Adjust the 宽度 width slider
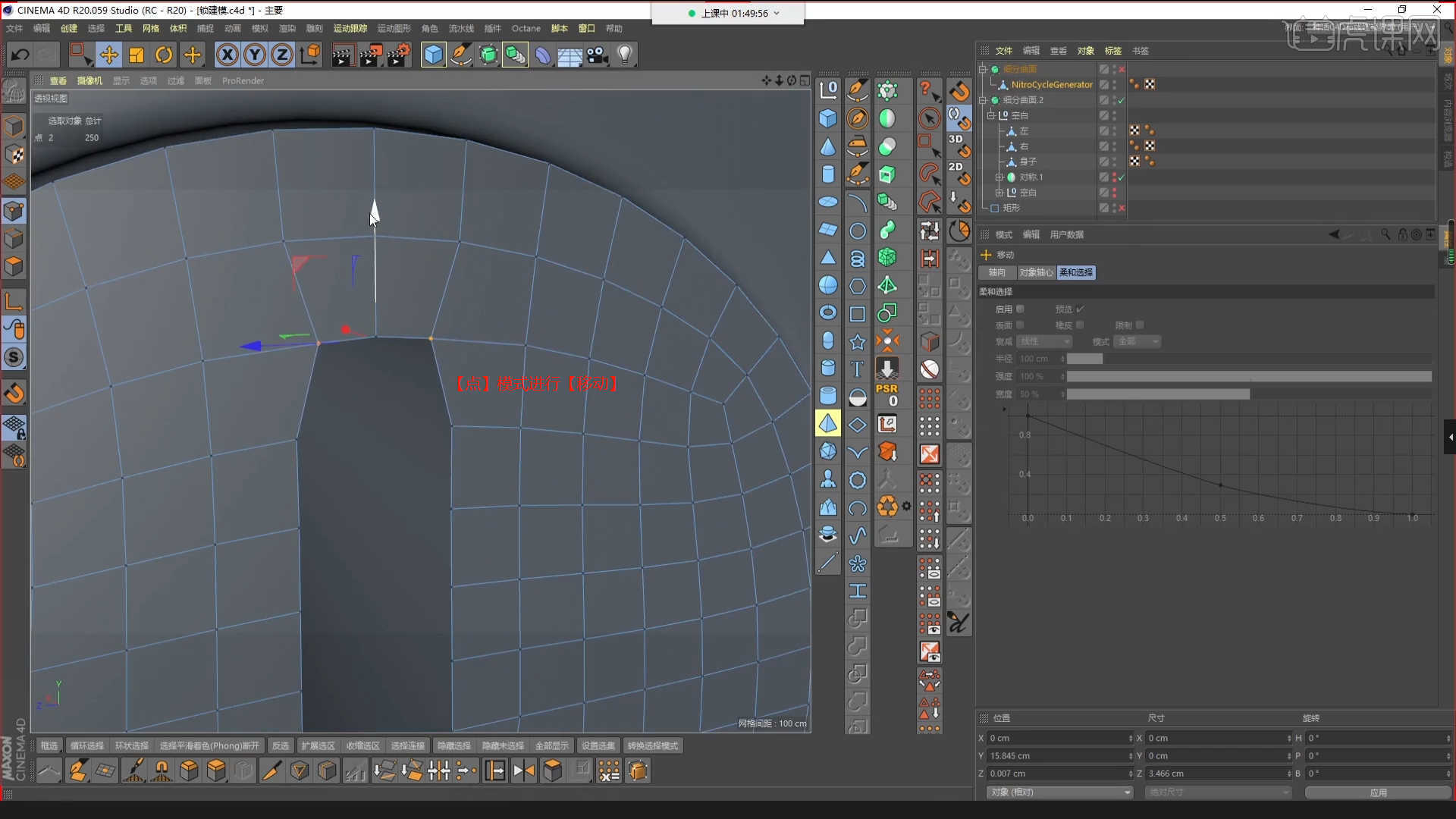The width and height of the screenshot is (1456, 819). tap(1249, 394)
